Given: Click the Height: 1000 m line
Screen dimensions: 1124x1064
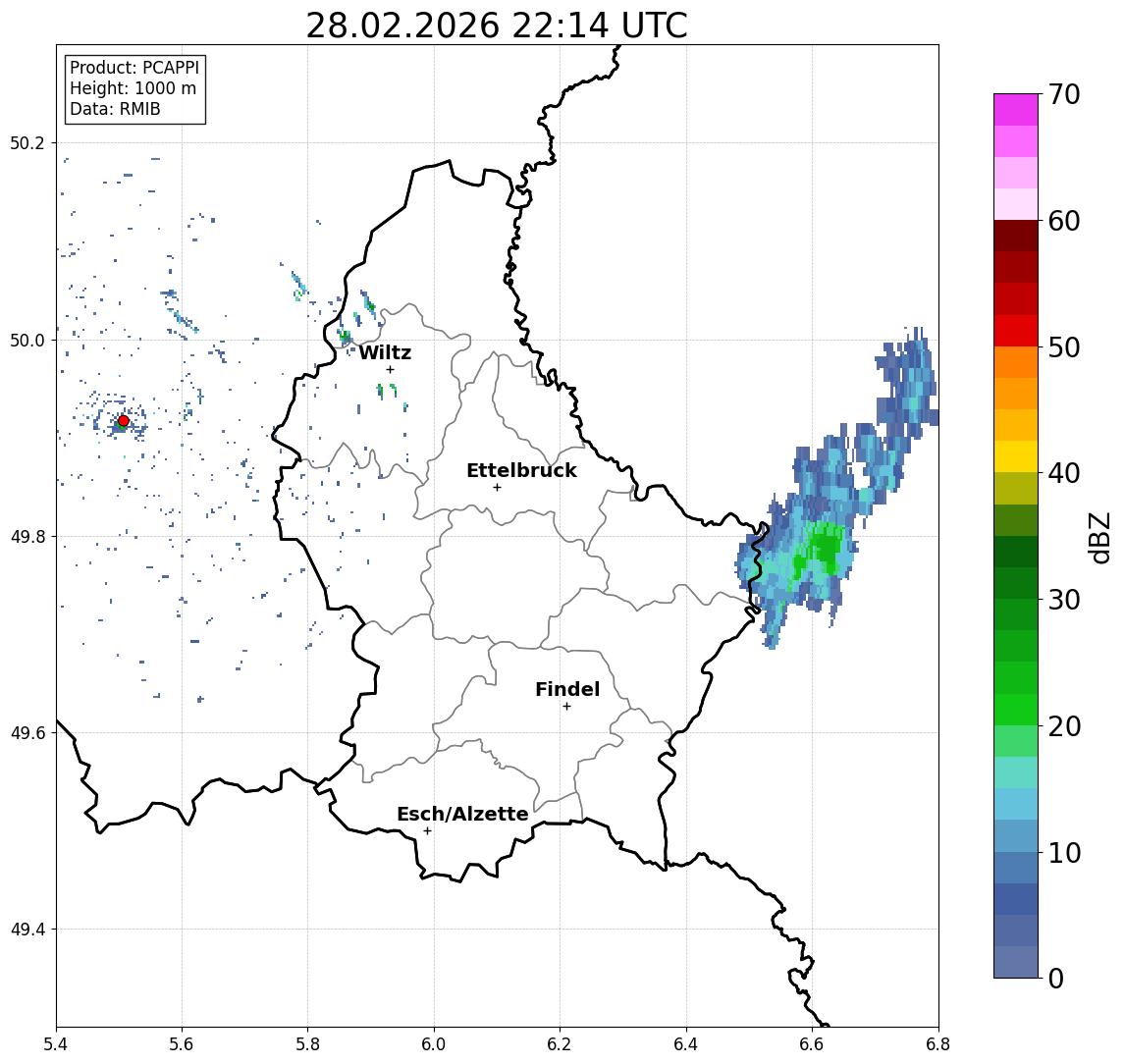Looking at the screenshot, I should coord(133,88).
